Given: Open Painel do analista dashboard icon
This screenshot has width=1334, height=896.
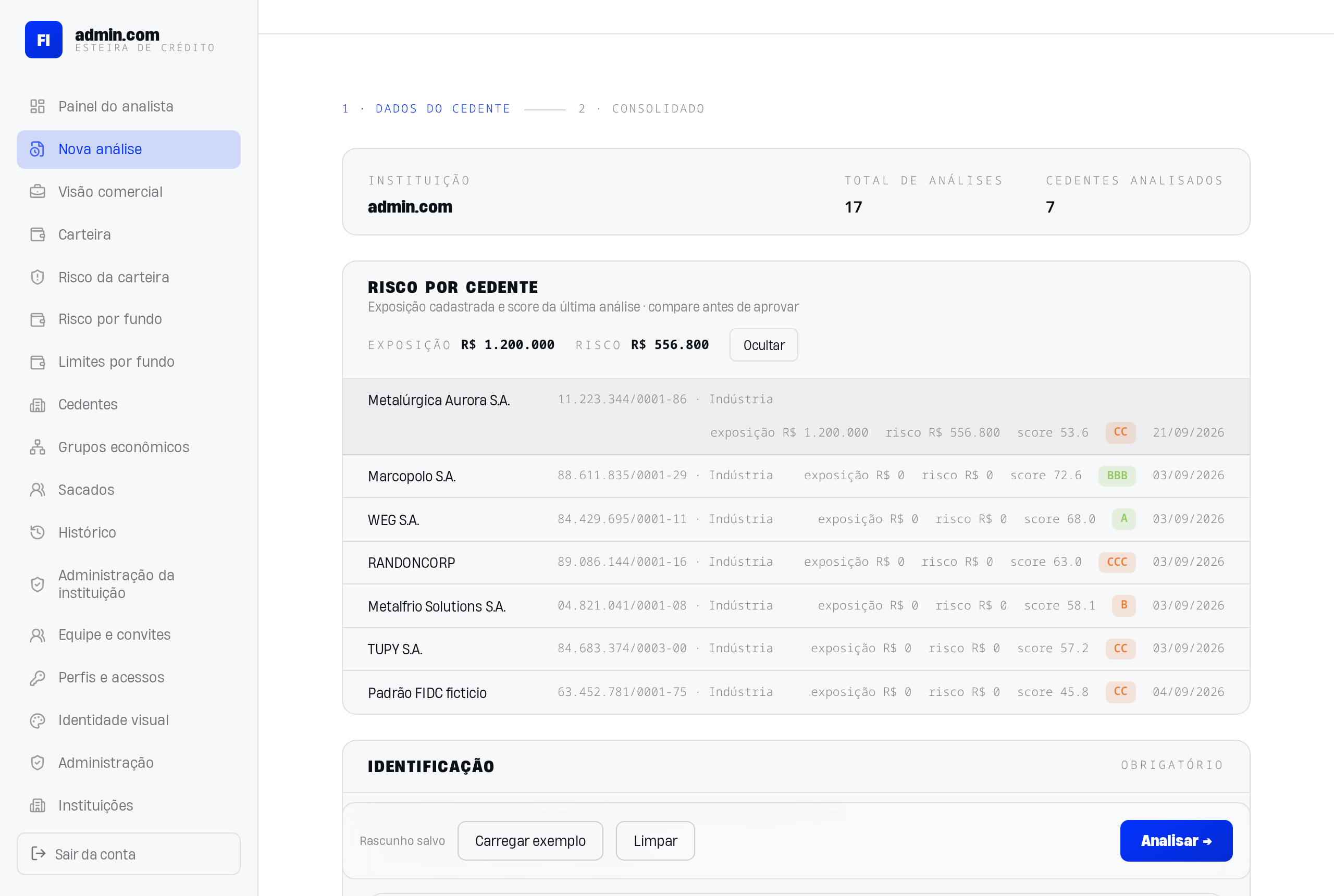Looking at the screenshot, I should coord(37,106).
